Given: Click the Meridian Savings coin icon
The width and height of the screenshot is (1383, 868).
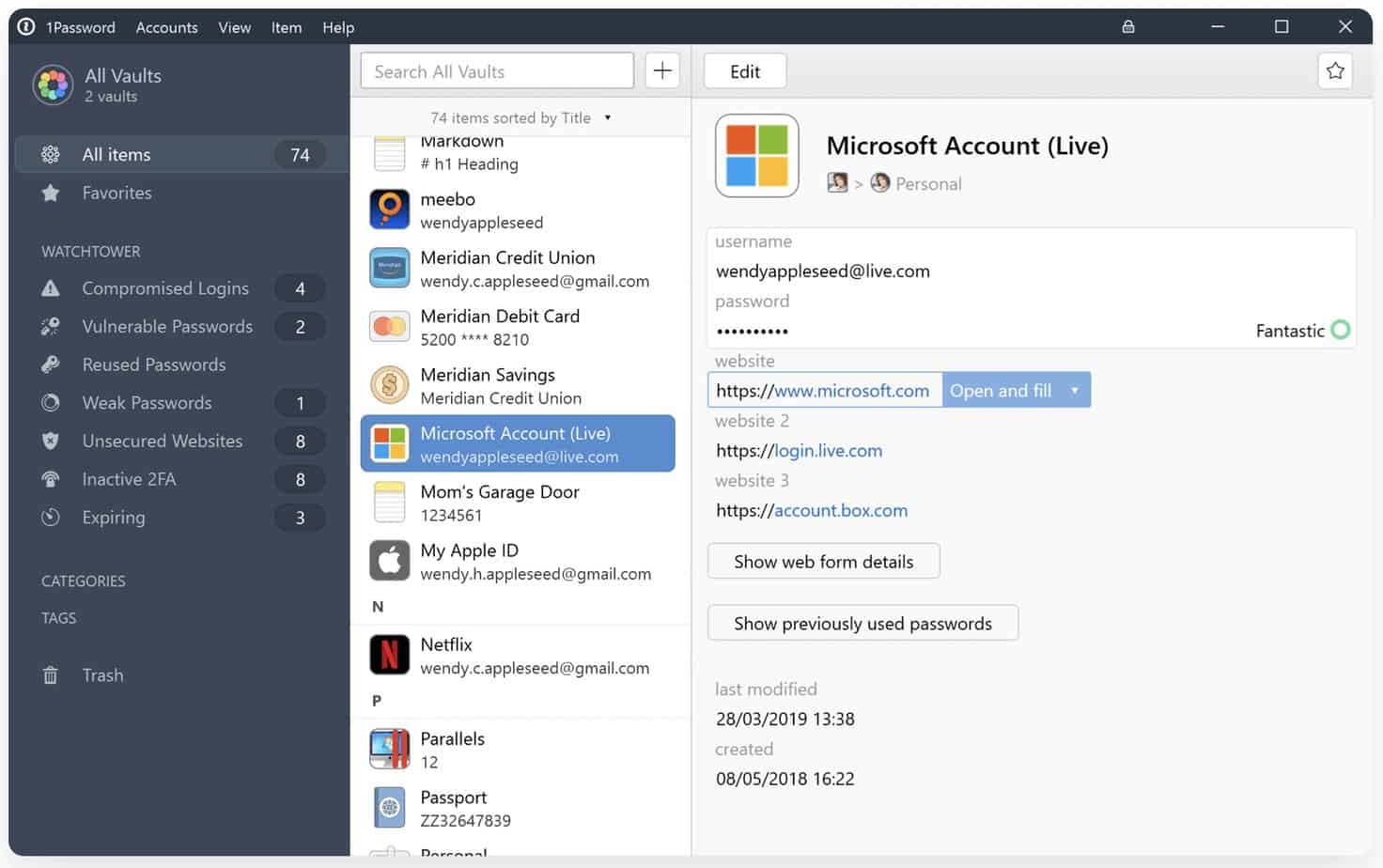Looking at the screenshot, I should [x=389, y=385].
